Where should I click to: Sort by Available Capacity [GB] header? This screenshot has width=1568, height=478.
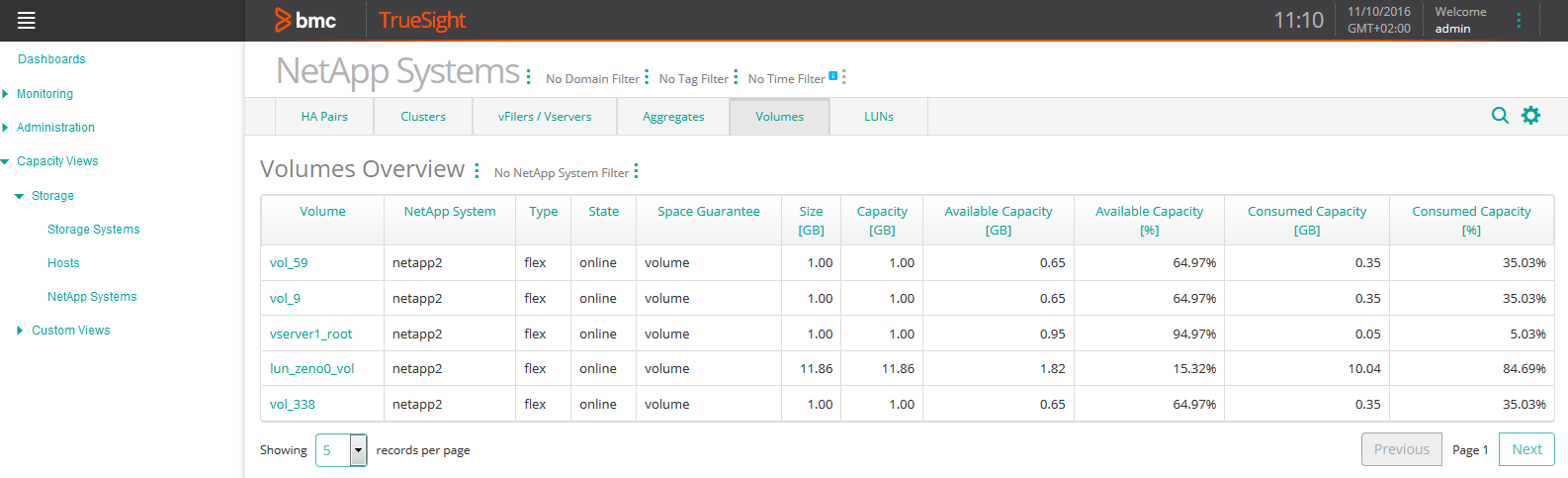pos(999,221)
